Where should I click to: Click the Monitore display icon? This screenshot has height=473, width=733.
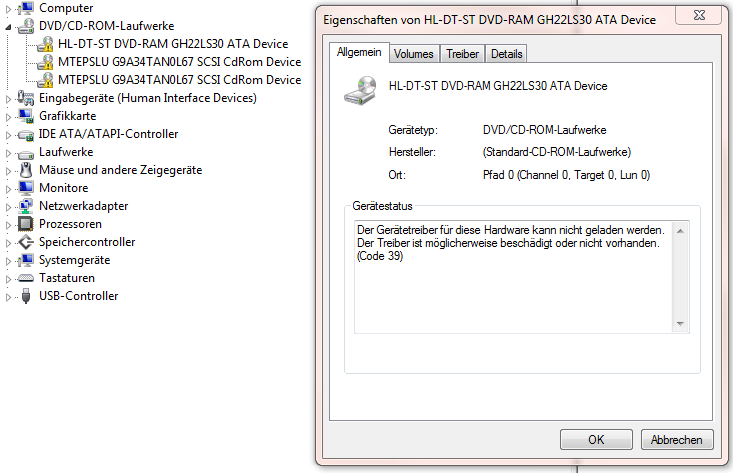[x=25, y=188]
